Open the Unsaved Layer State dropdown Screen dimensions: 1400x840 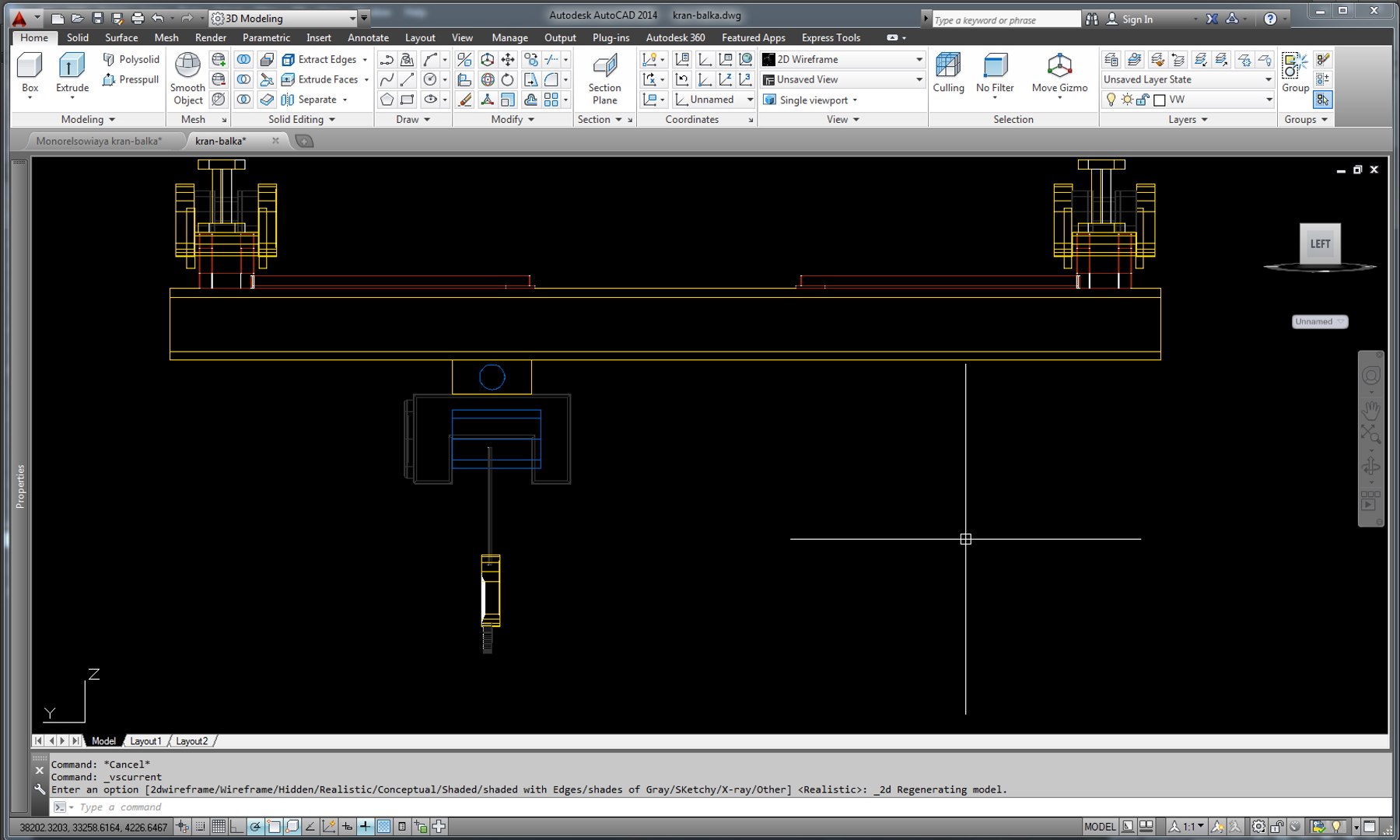[x=1188, y=79]
